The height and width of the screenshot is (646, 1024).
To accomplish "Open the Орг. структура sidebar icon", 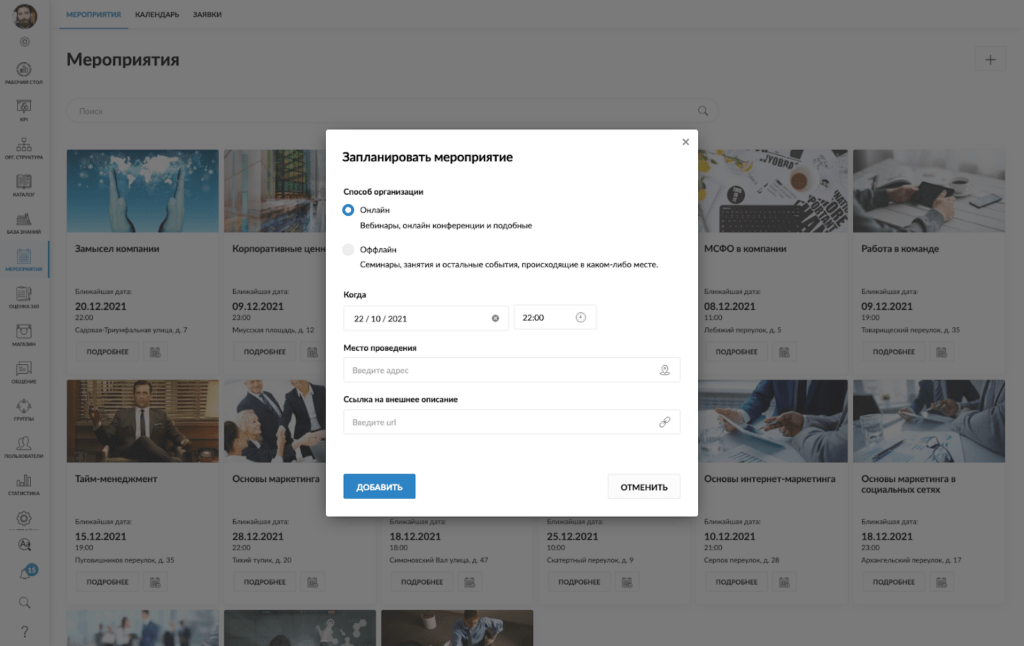I will click(24, 148).
